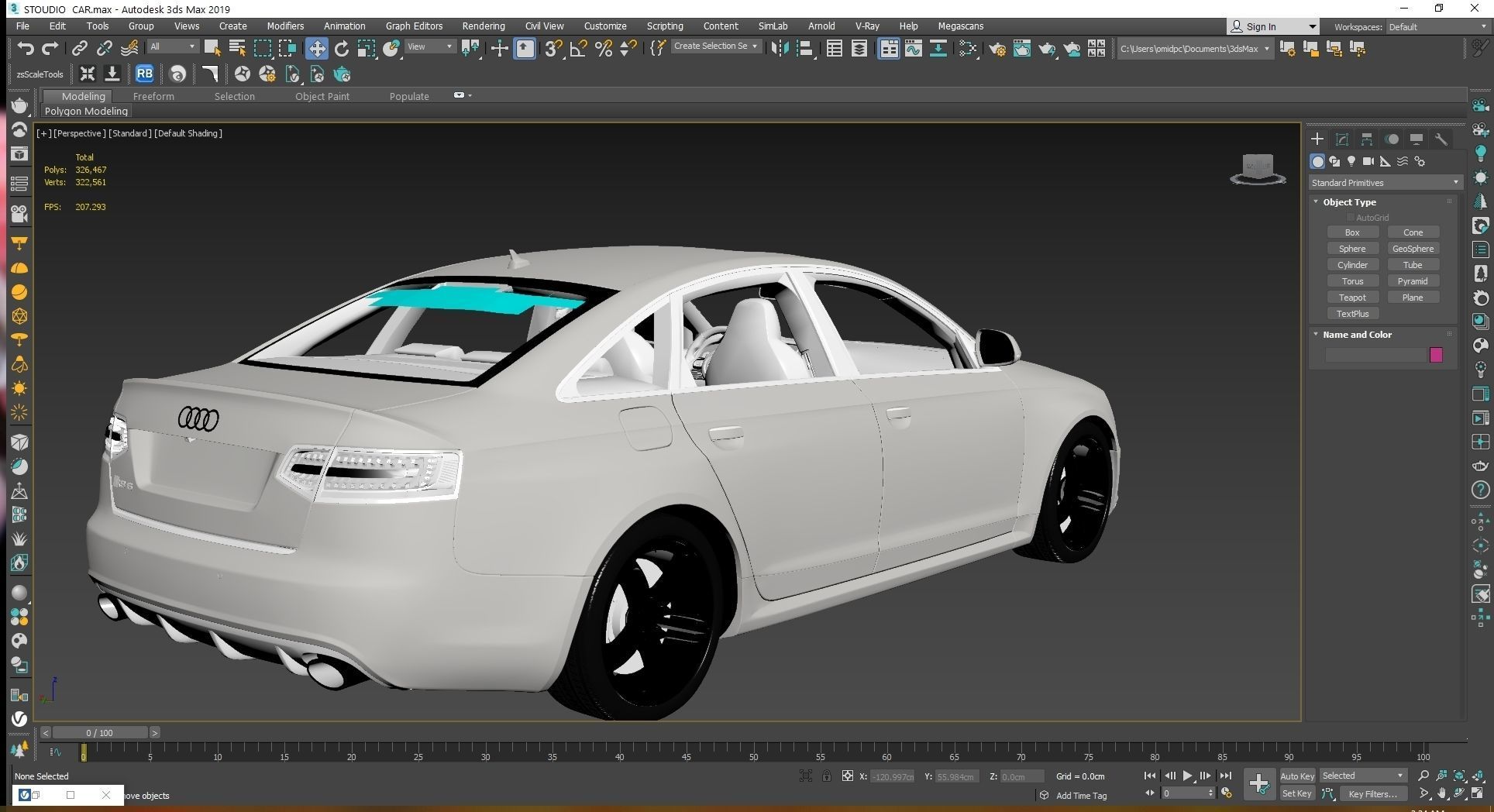Click the time slider '0 / 100' handle
The image size is (1494, 812).
pyautogui.click(x=99, y=732)
